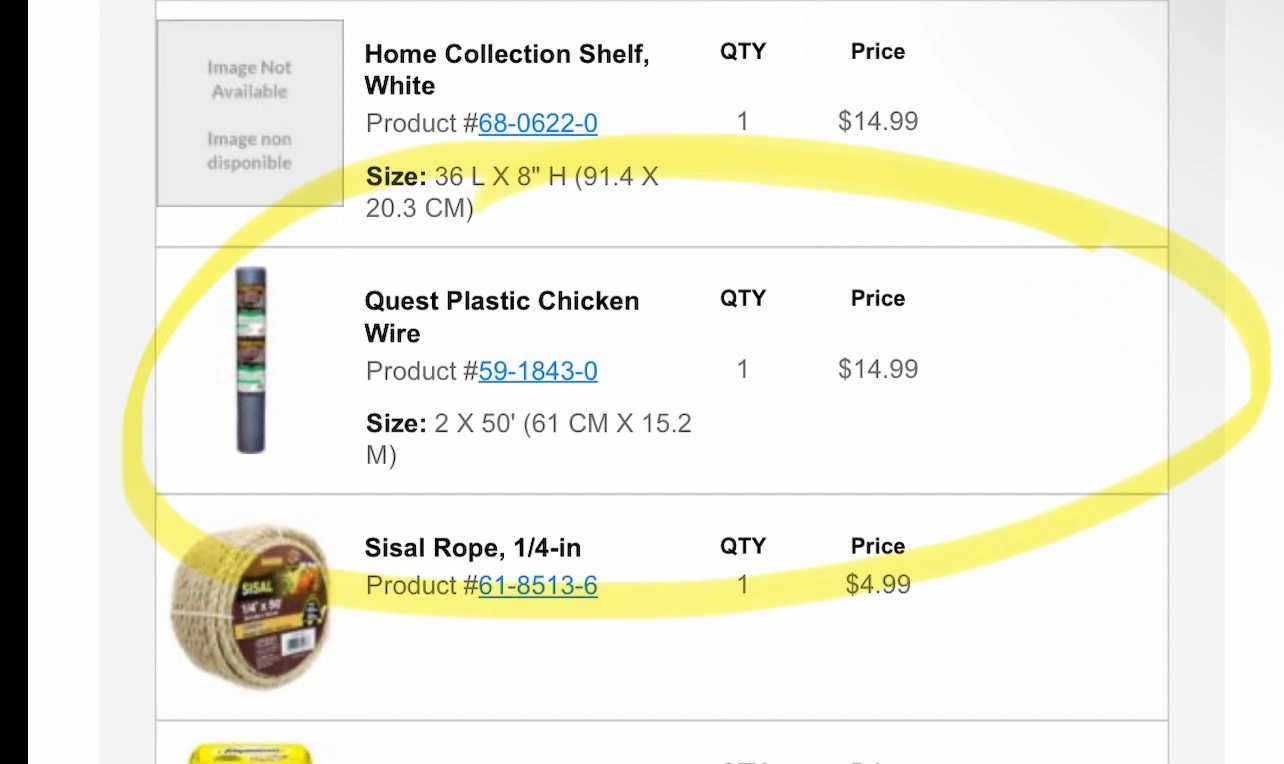Click the chicken wire roll product image

click(250, 360)
